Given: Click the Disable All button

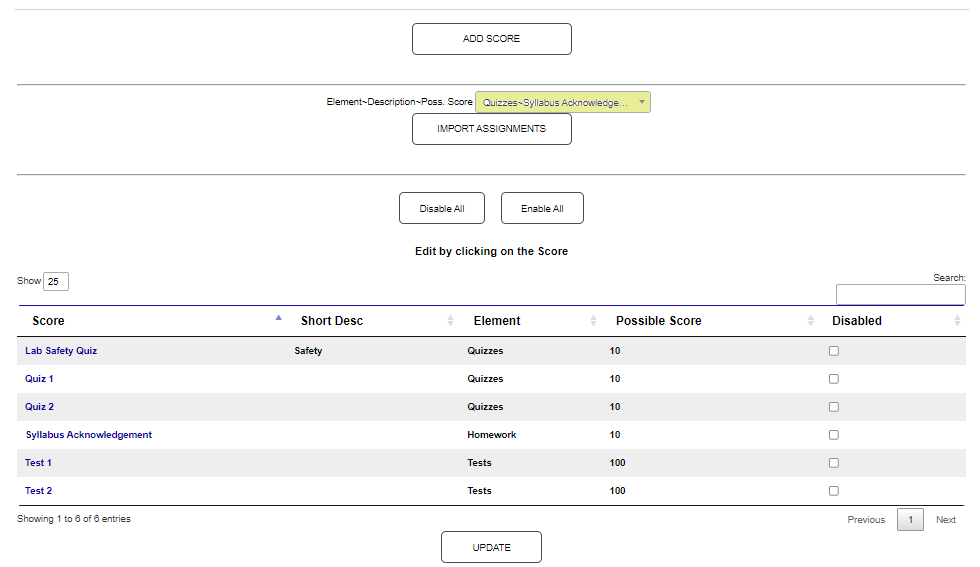Looking at the screenshot, I should tap(442, 208).
